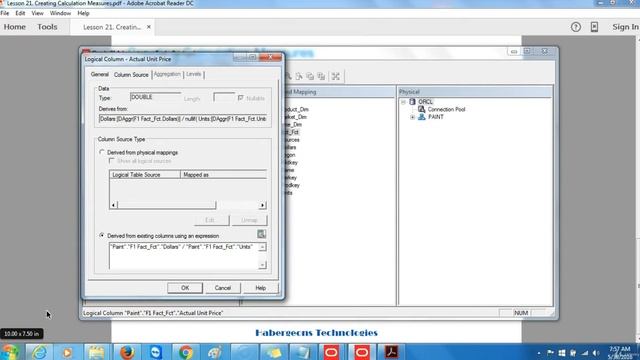Collapse the ORCL node in the Physical tree
640x360 pixels.
pyautogui.click(x=403, y=102)
